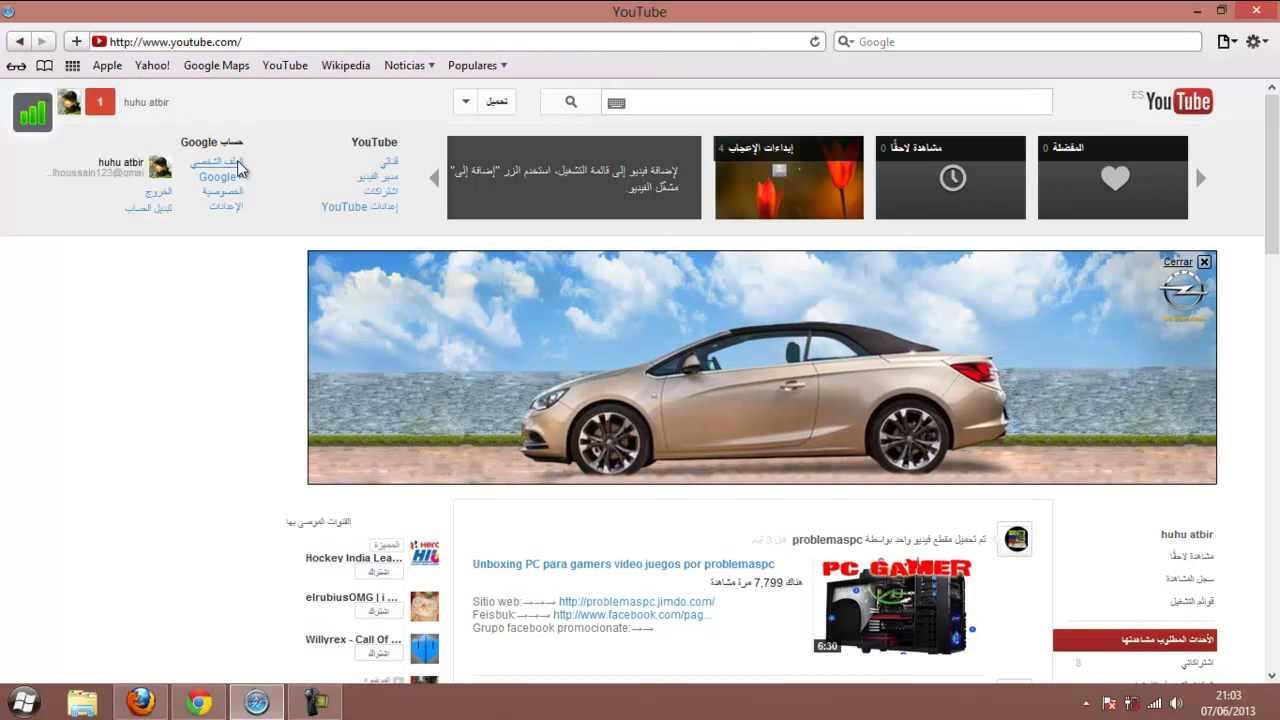Open Hockey India League channel
The height and width of the screenshot is (720, 1280).
(x=354, y=558)
